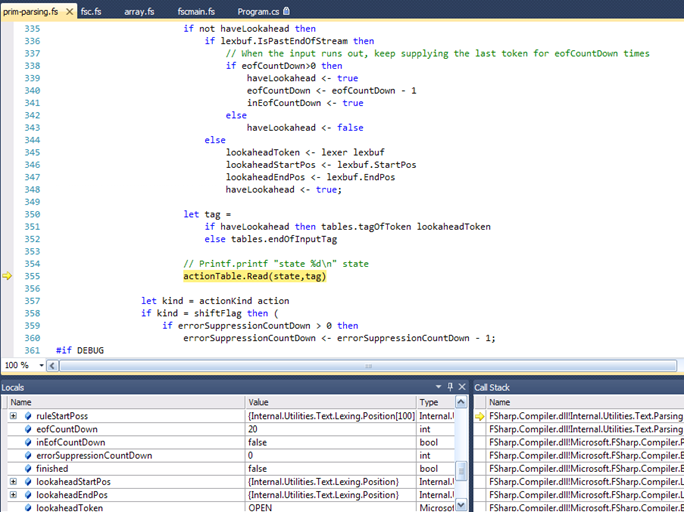Click the #if DEBUG directive on line 361

pos(80,350)
